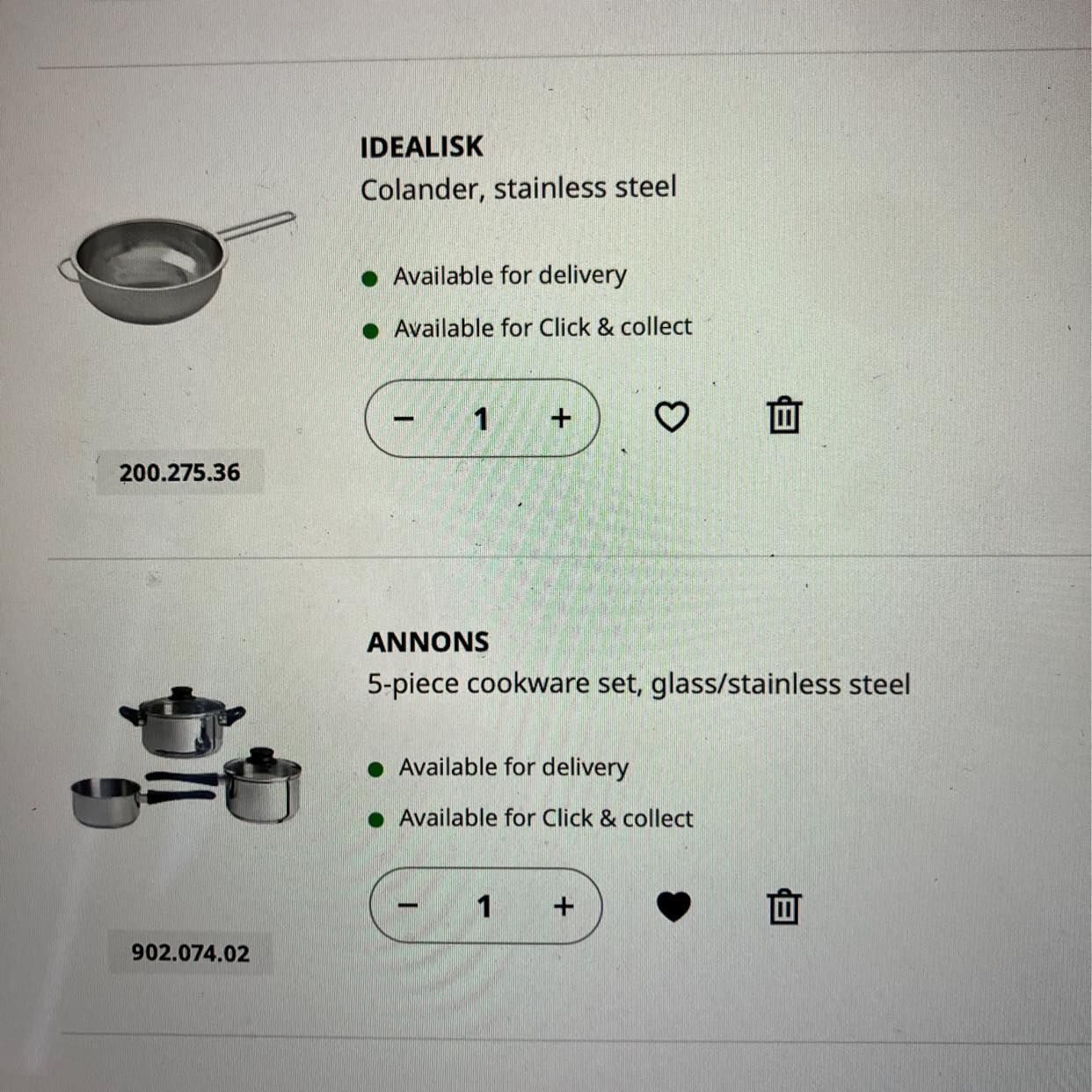Viewport: 1092px width, 1092px height.
Task: Add IDEALISK colander to favorites heart
Action: 672,417
